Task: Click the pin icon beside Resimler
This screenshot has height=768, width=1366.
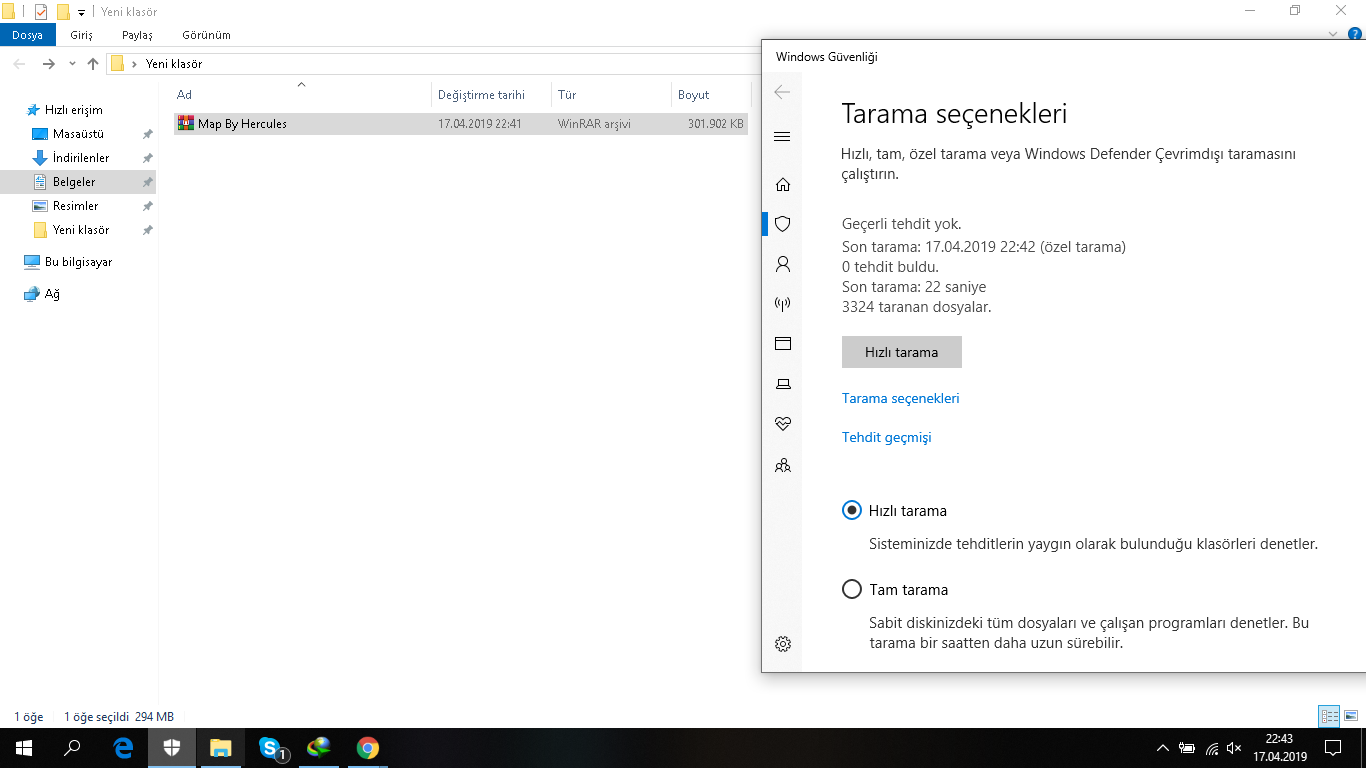Action: point(147,206)
